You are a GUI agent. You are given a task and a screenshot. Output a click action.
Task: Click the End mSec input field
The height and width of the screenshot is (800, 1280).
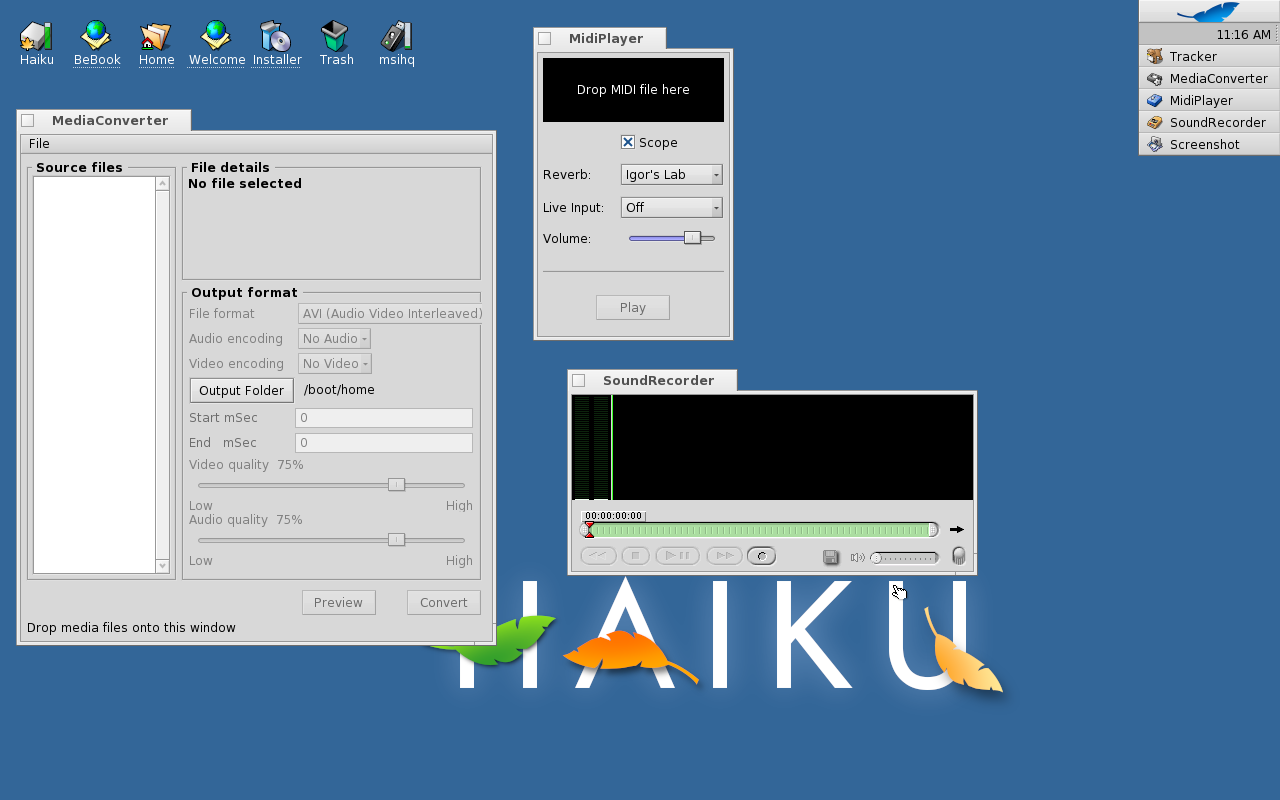(384, 443)
